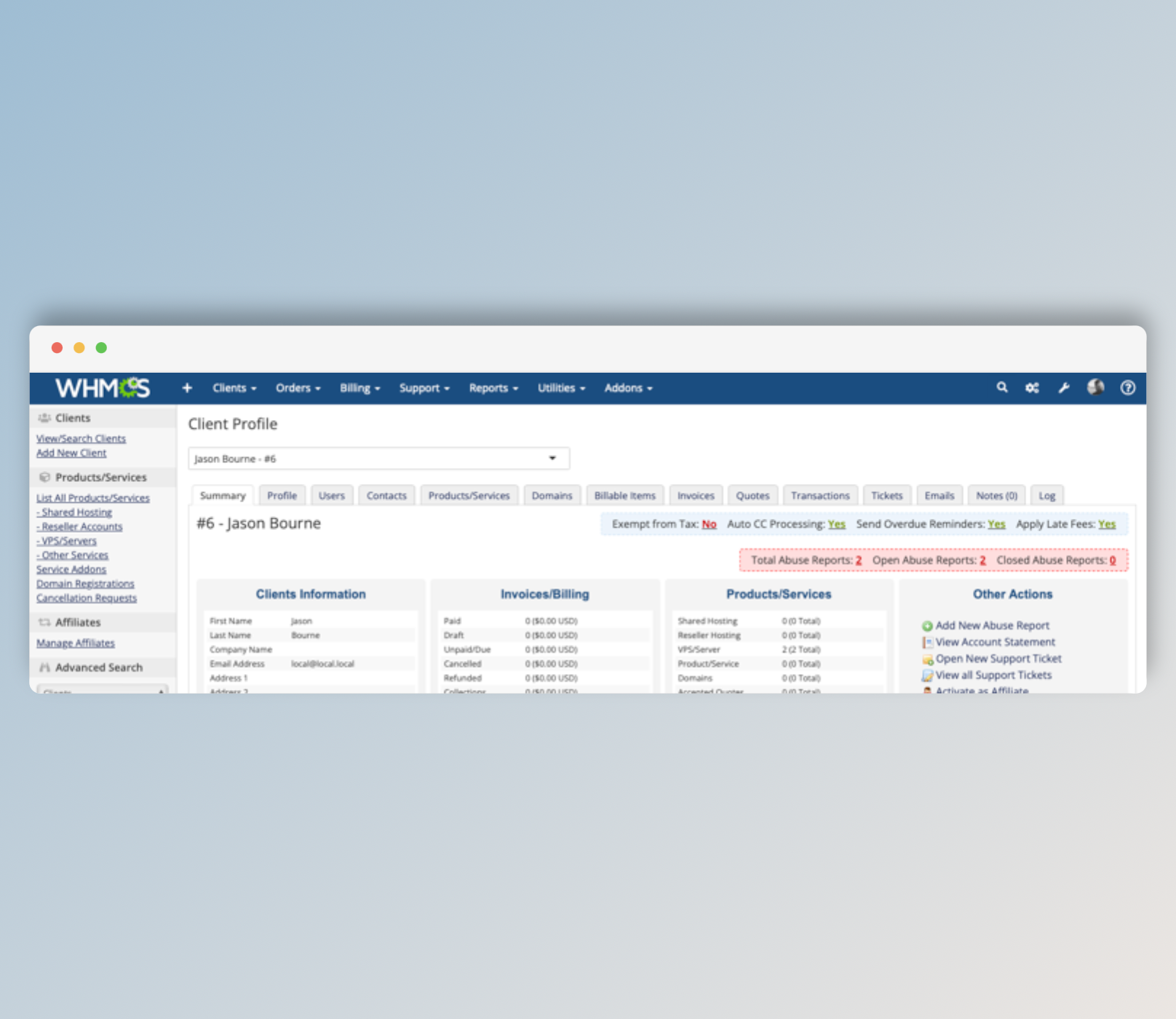
Task: Toggle Apply Late Fees Yes link
Action: tap(1107, 524)
